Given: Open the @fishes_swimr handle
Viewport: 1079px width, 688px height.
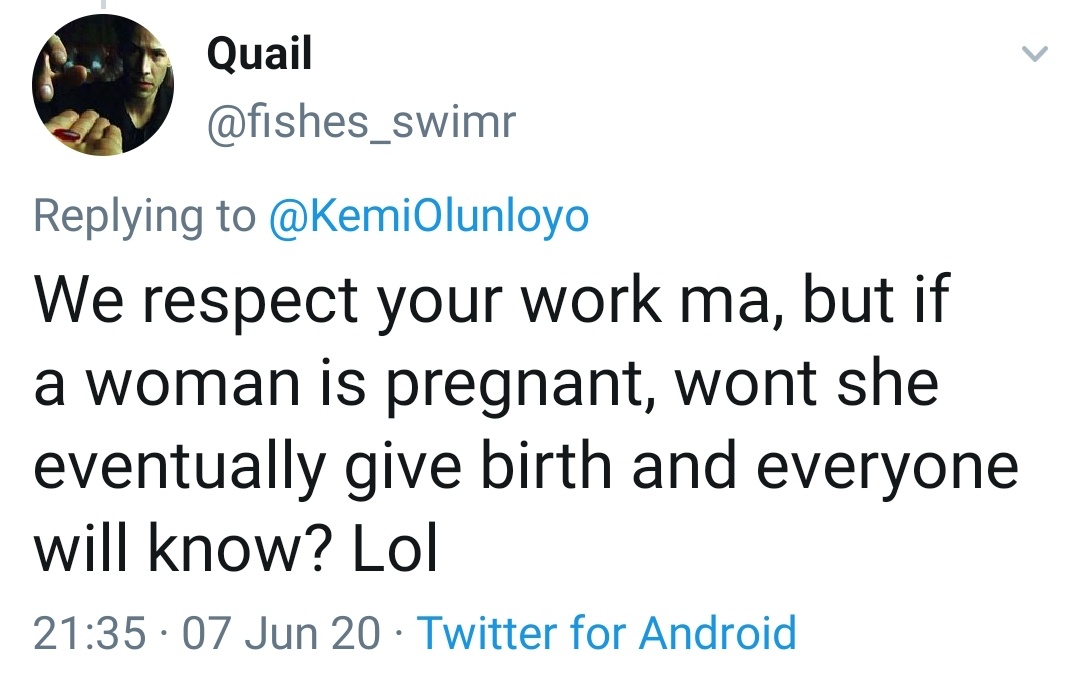Looking at the screenshot, I should tap(360, 122).
